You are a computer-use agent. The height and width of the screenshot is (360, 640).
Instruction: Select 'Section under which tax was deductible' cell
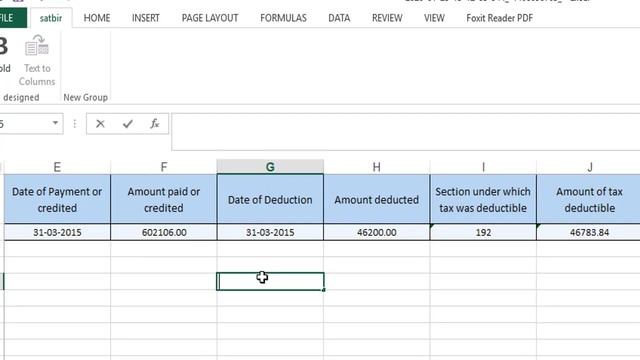tap(483, 199)
